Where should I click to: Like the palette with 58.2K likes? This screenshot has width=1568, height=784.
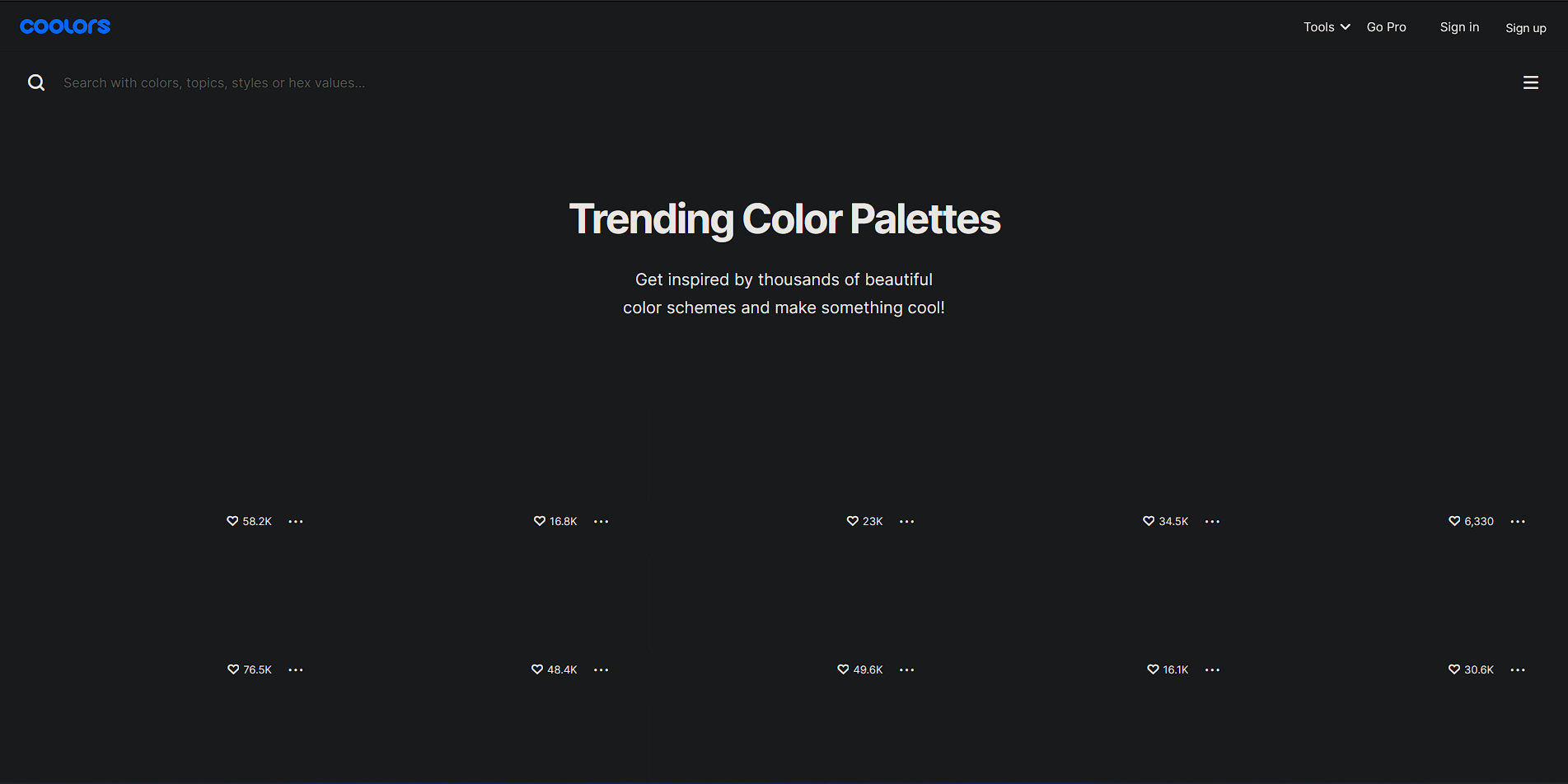click(232, 521)
